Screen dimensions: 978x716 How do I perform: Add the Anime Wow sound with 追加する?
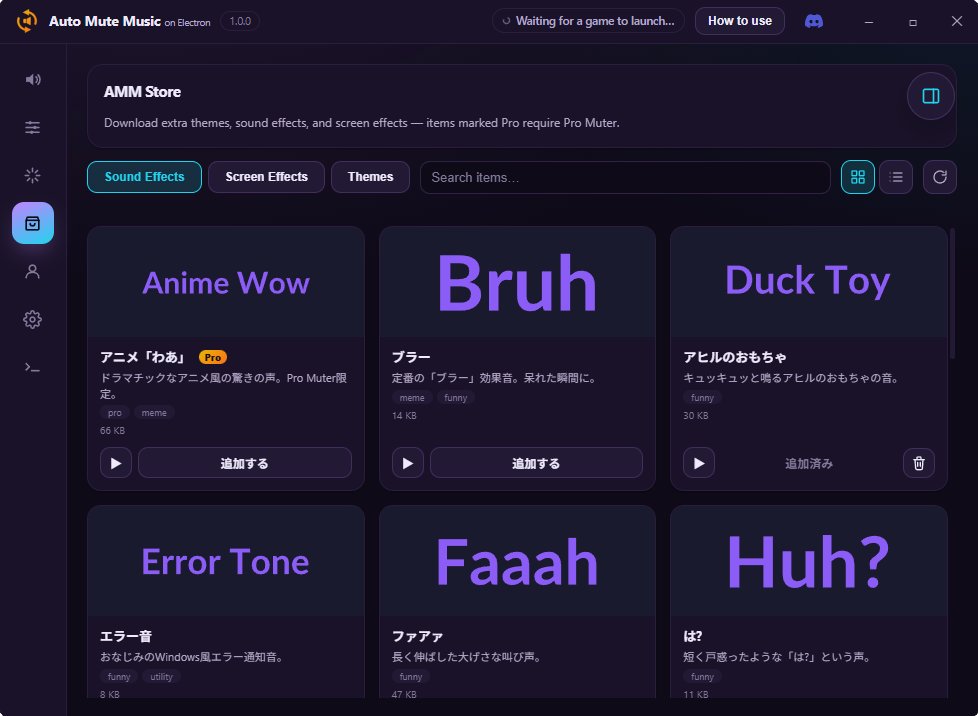tap(244, 463)
